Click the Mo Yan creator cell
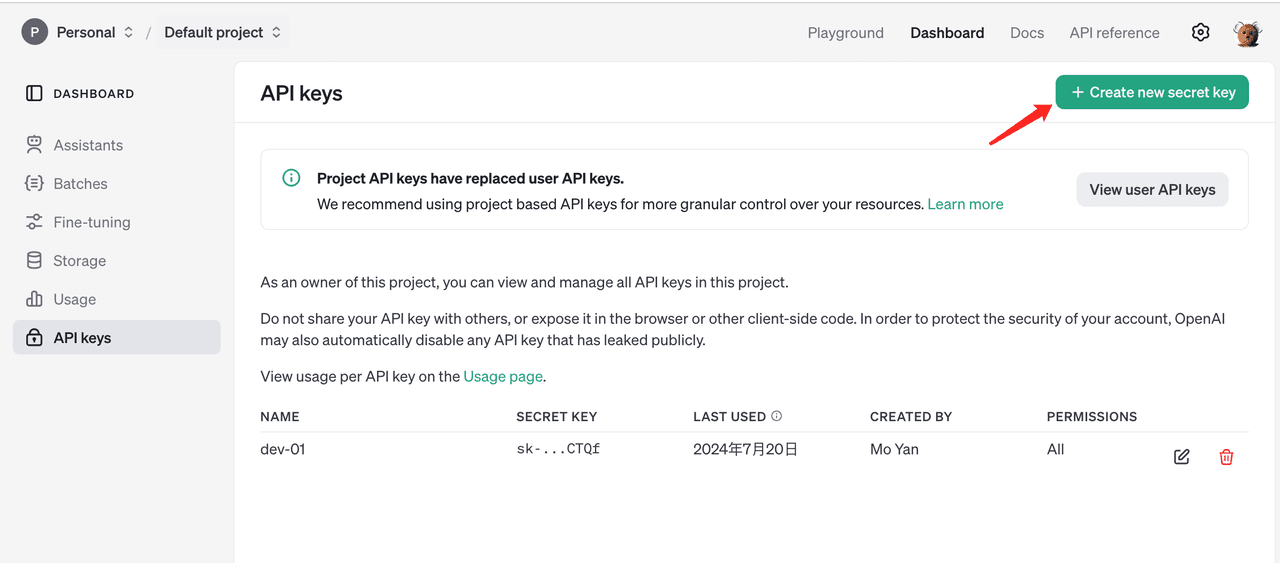Screen dimensions: 1280x563 pos(894,449)
